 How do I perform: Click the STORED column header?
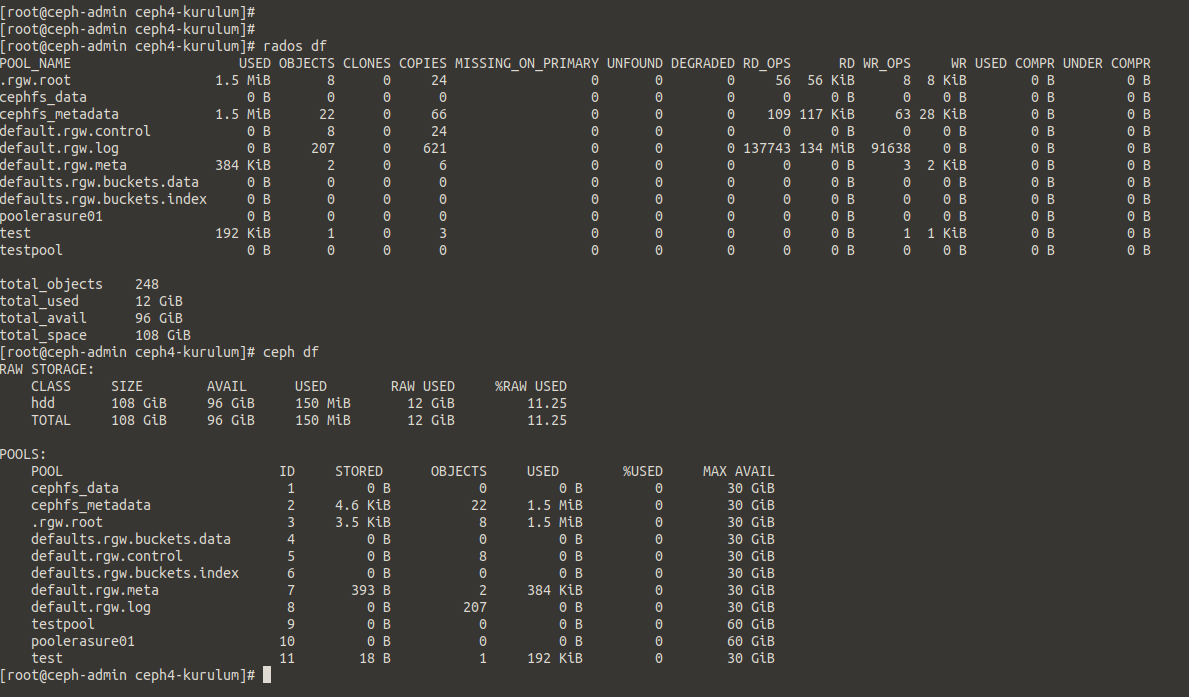click(x=359, y=471)
